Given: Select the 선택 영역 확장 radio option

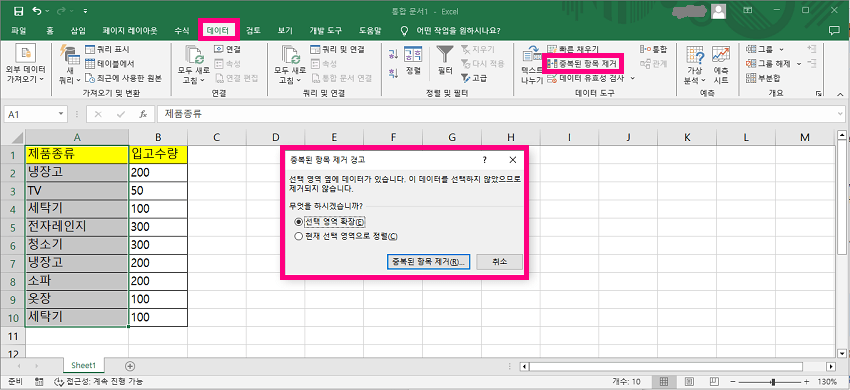Looking at the screenshot, I should pos(298,222).
